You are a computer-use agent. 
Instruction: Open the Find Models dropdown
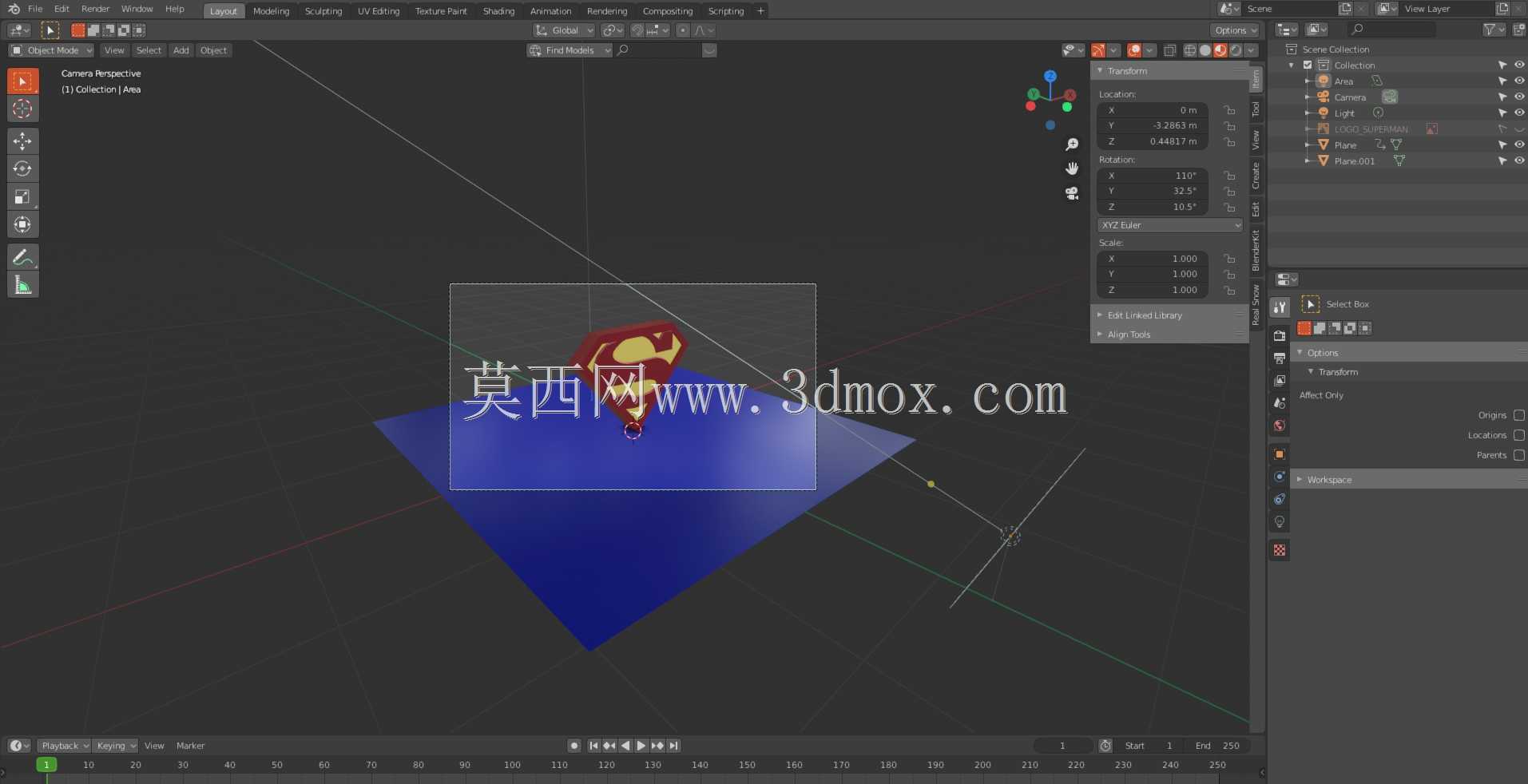(570, 50)
